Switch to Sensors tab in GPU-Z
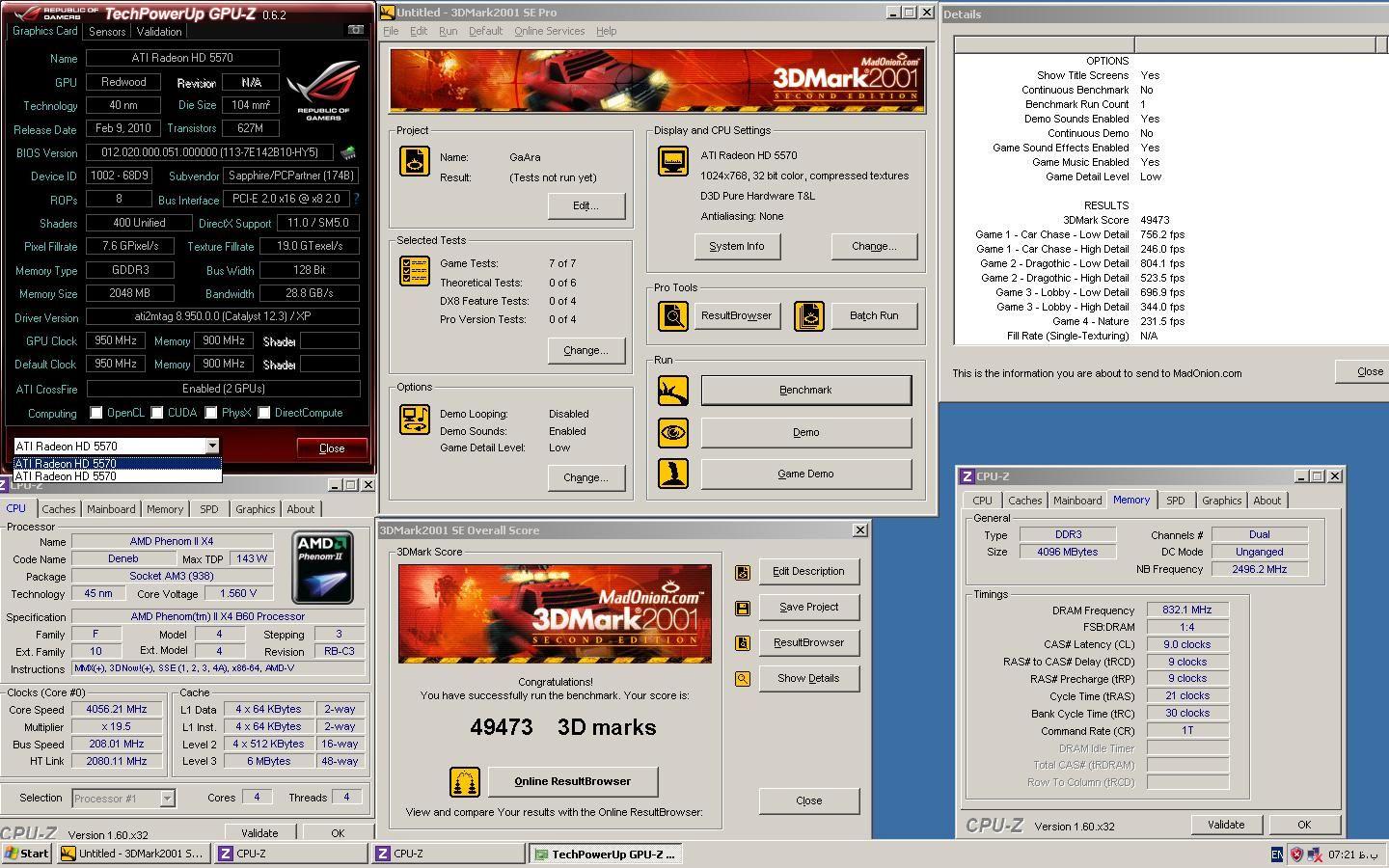Image resolution: width=1389 pixels, height=868 pixels. tap(107, 31)
